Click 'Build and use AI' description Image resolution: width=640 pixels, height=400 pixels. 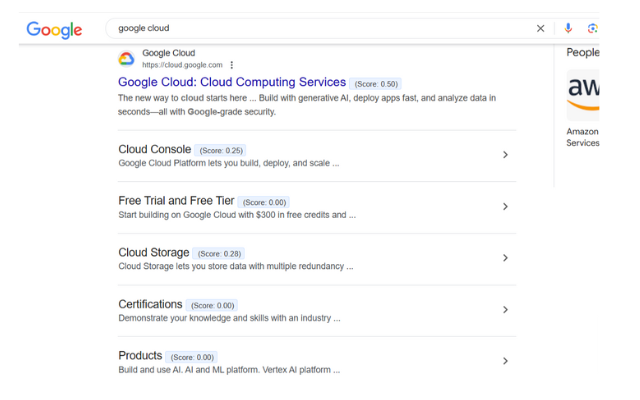click(229, 370)
